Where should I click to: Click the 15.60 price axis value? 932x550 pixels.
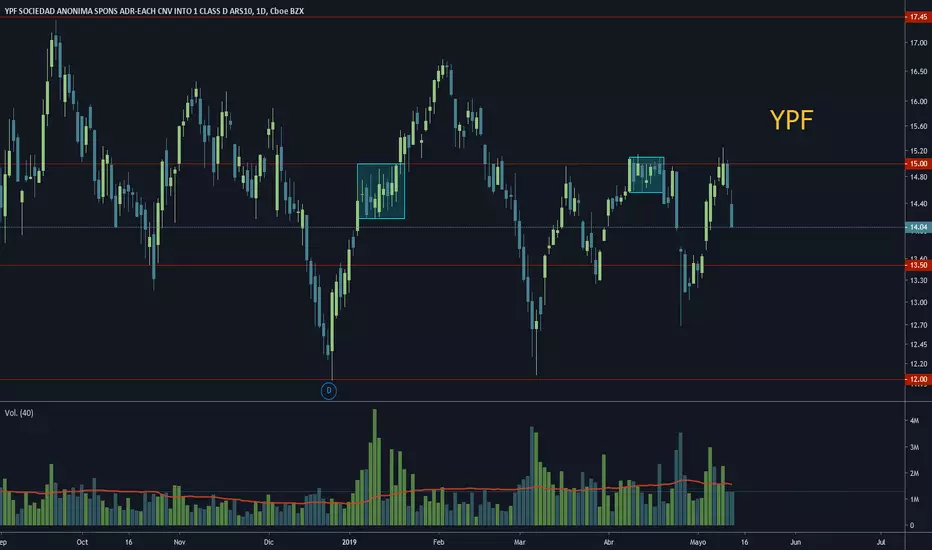point(918,126)
